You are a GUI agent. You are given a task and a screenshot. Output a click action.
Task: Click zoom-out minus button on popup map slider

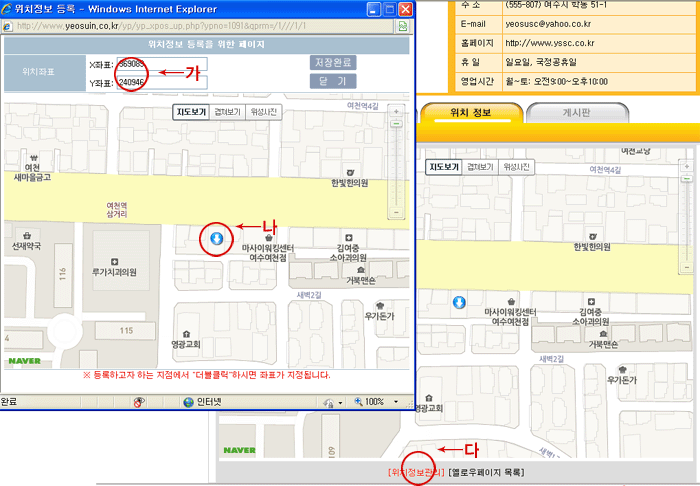pyautogui.click(x=396, y=212)
